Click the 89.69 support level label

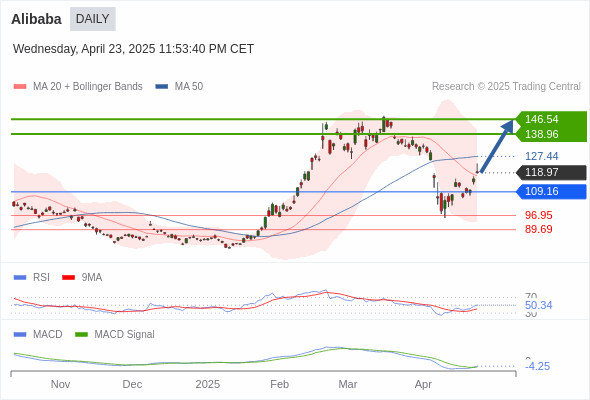coord(539,229)
